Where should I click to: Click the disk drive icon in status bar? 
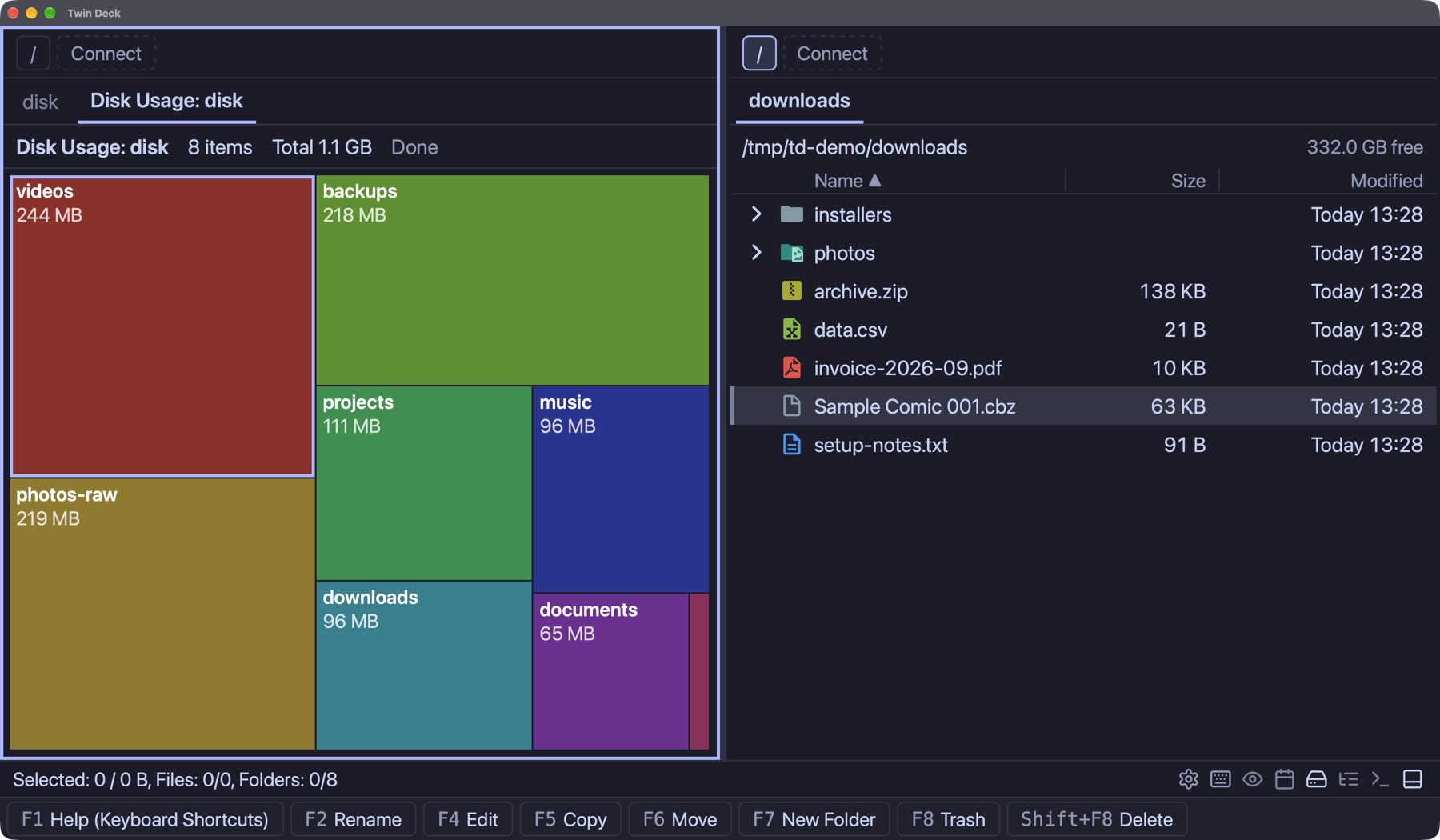[1316, 779]
